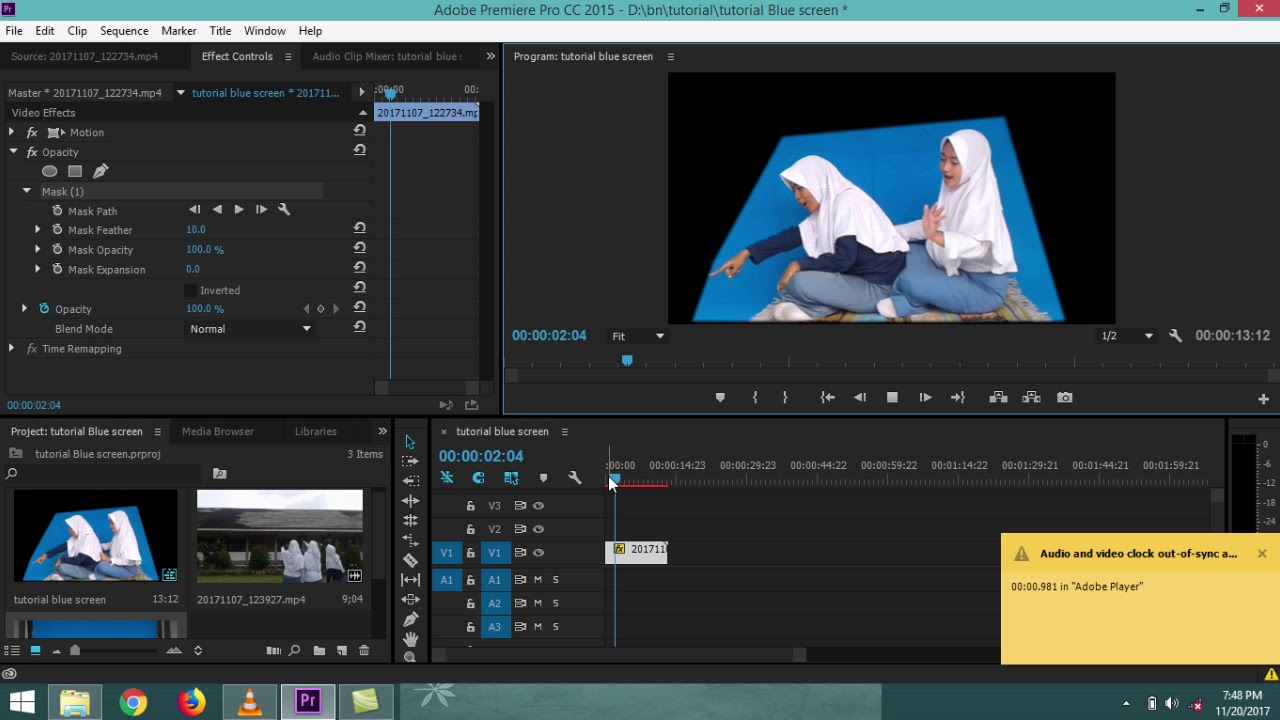Select the Pen tool in timeline toolbar
Screen dimensions: 1280x720
pyautogui.click(x=410, y=619)
